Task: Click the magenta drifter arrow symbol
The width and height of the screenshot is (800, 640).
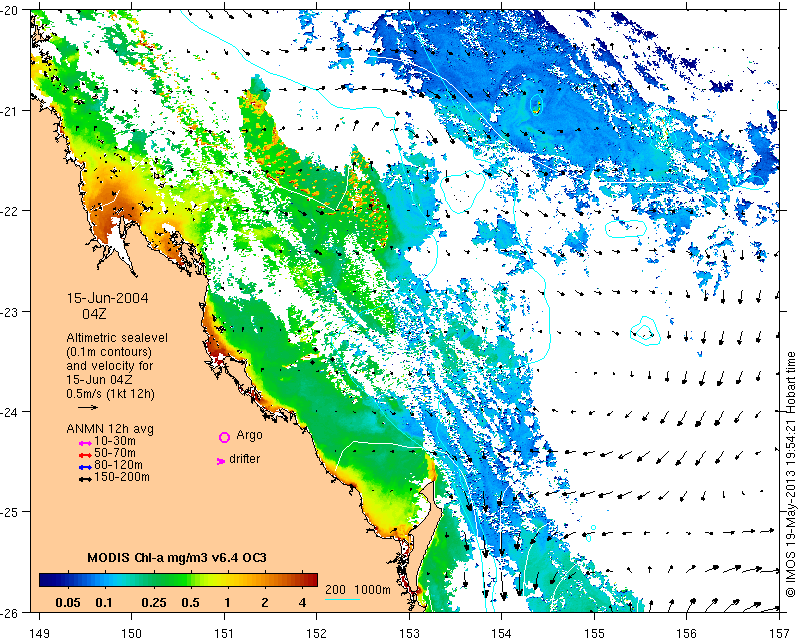Action: pyautogui.click(x=221, y=461)
